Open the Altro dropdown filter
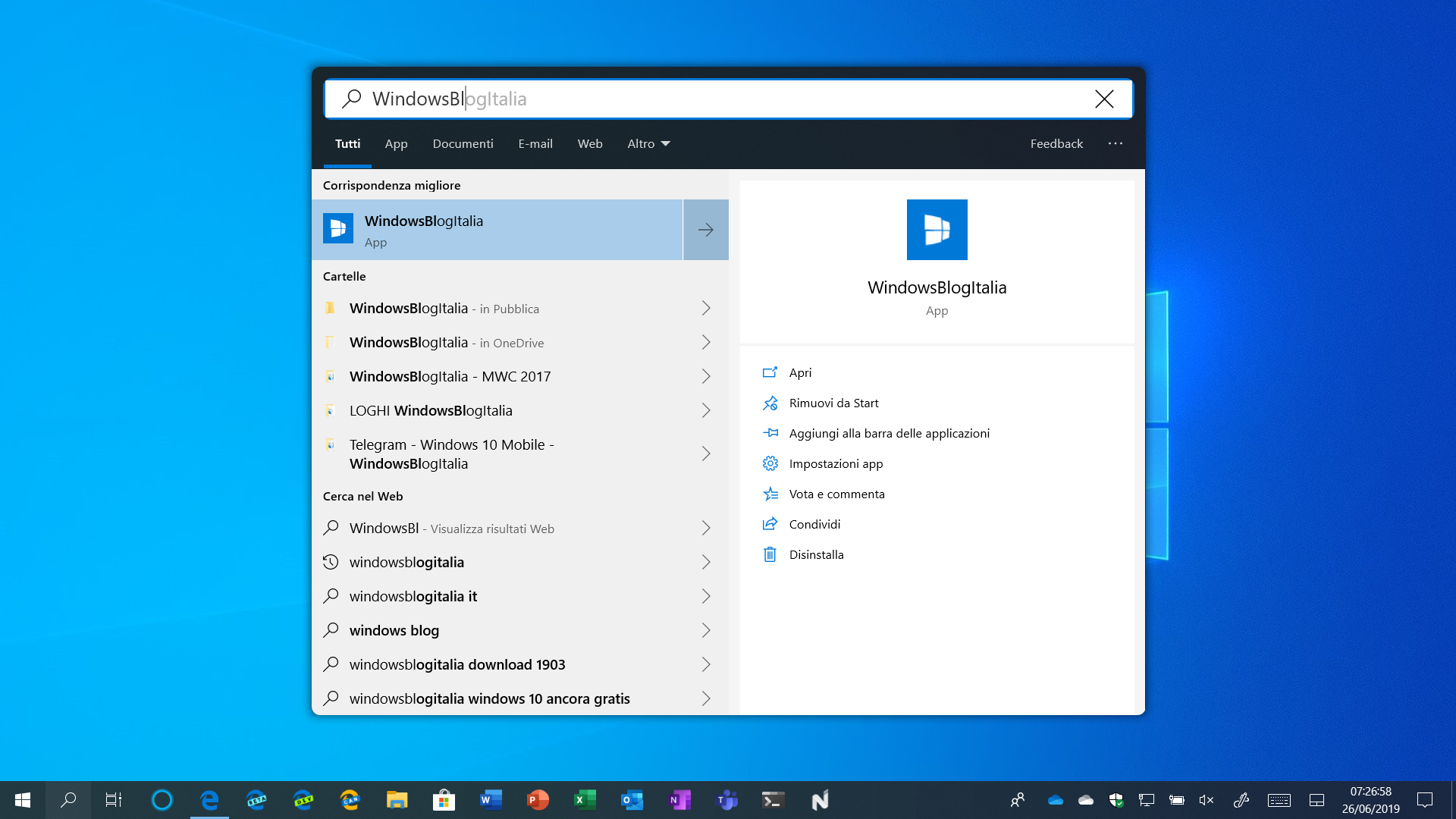Viewport: 1456px width, 819px height. tap(648, 143)
